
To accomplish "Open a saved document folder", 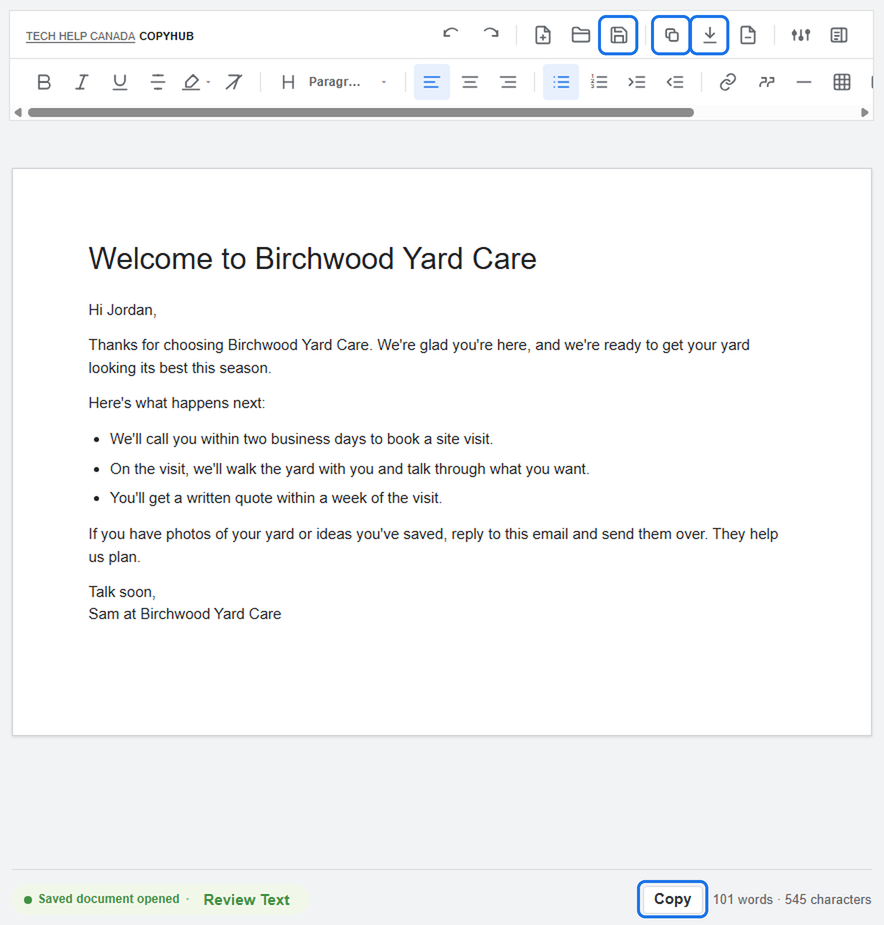I will point(581,35).
